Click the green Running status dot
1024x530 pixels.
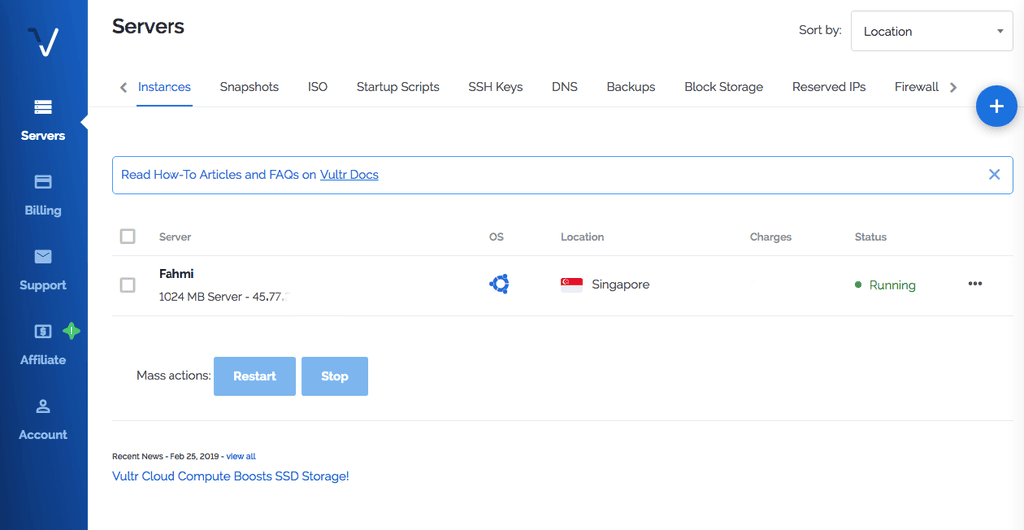(858, 285)
